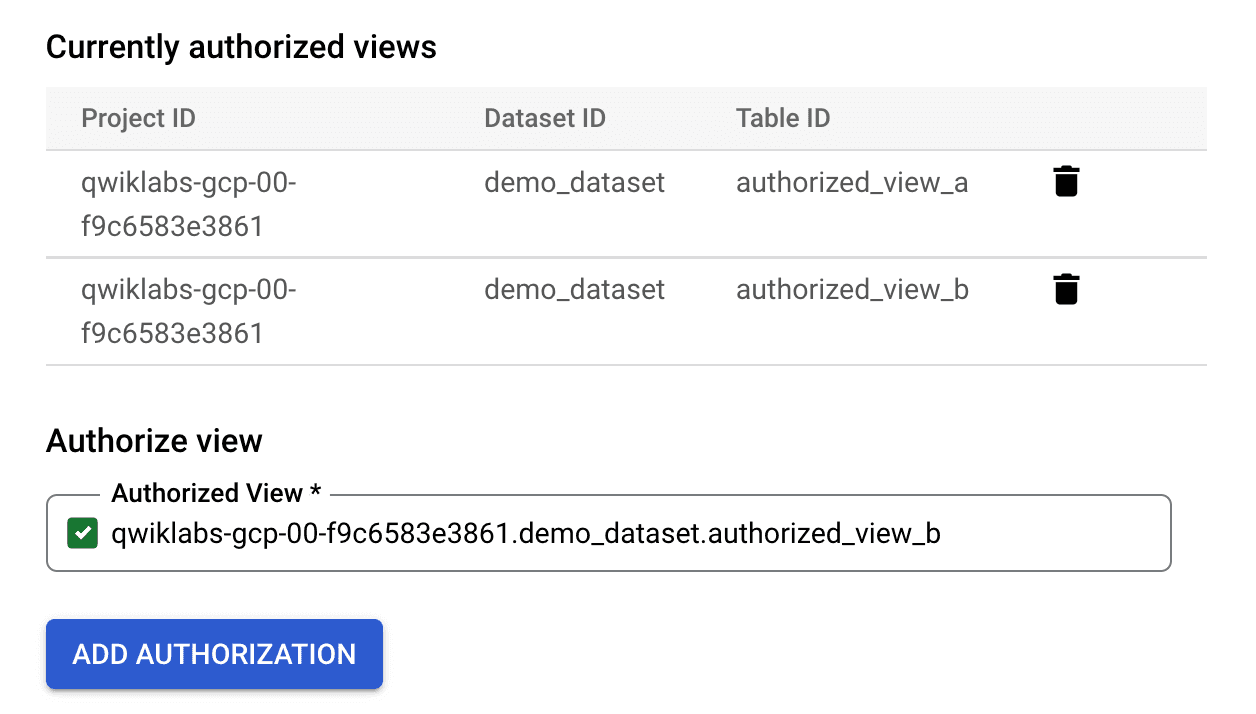Click project ID in the authorized_view_a row
The image size is (1256, 714).
(x=189, y=204)
